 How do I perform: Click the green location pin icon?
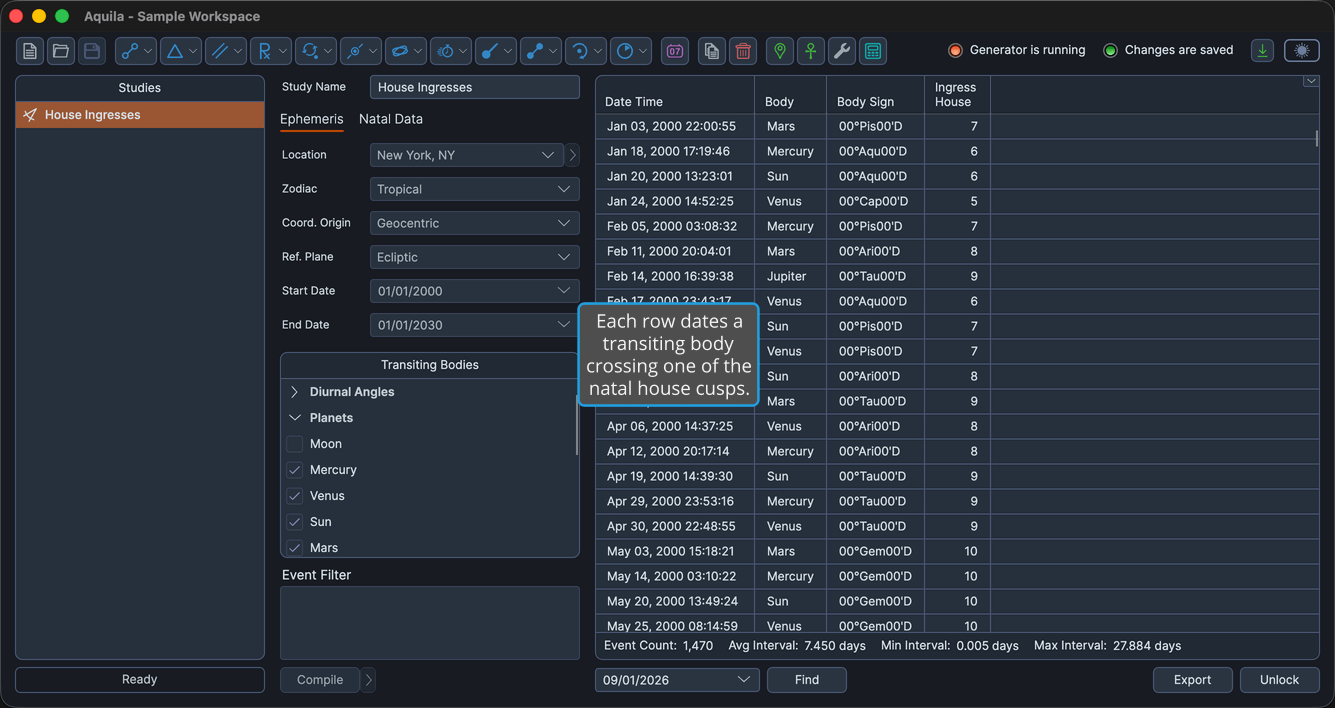(780, 51)
